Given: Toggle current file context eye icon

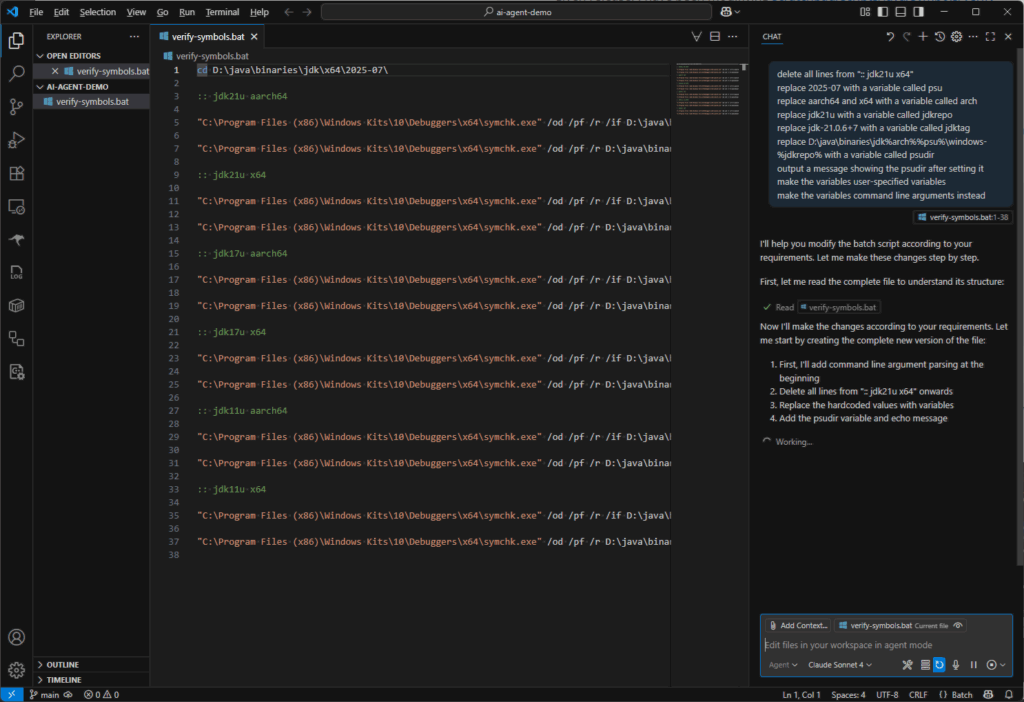Looking at the screenshot, I should pyautogui.click(x=959, y=626).
